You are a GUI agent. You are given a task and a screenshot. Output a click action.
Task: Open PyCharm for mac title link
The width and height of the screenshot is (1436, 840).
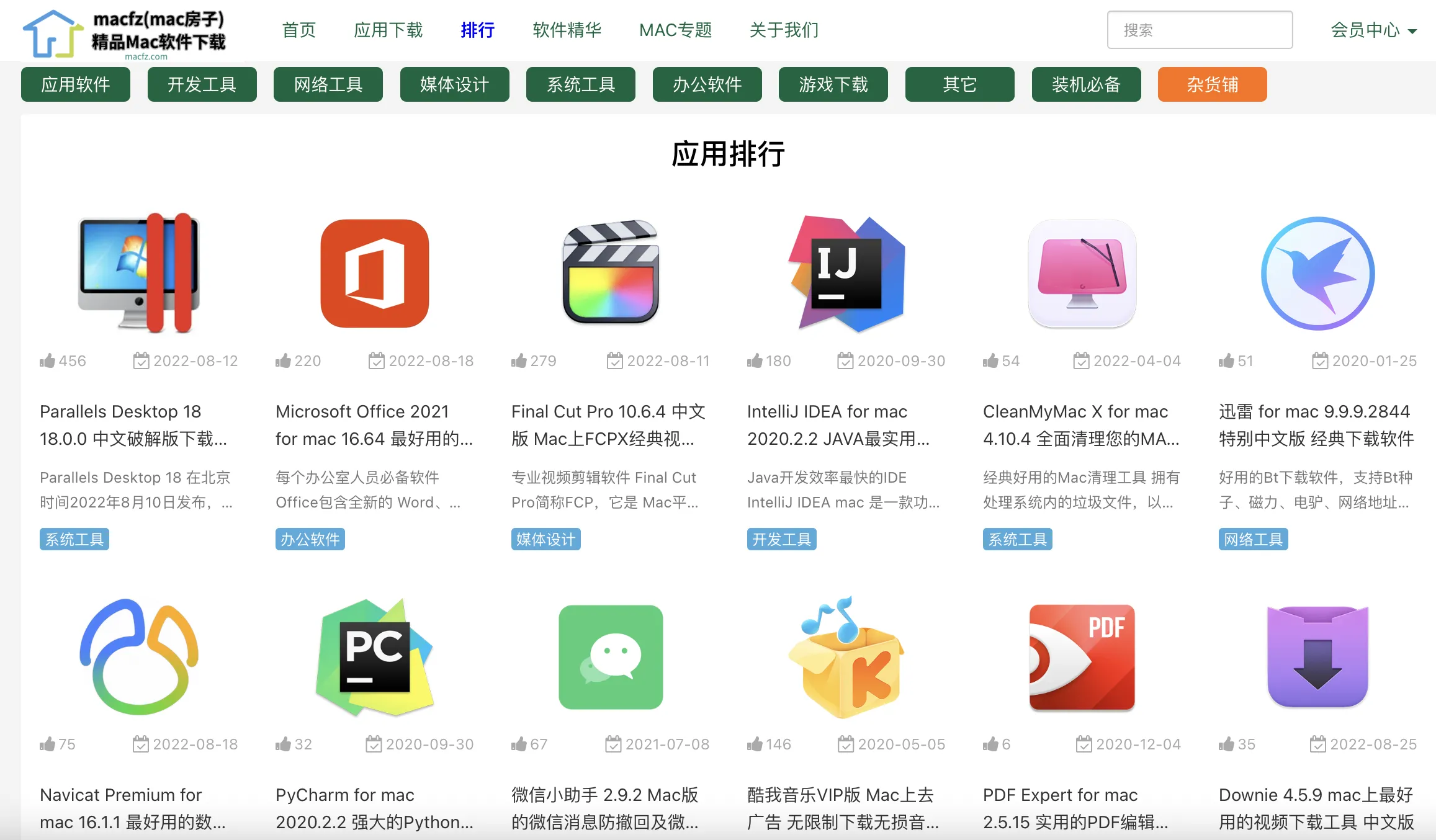point(374,808)
